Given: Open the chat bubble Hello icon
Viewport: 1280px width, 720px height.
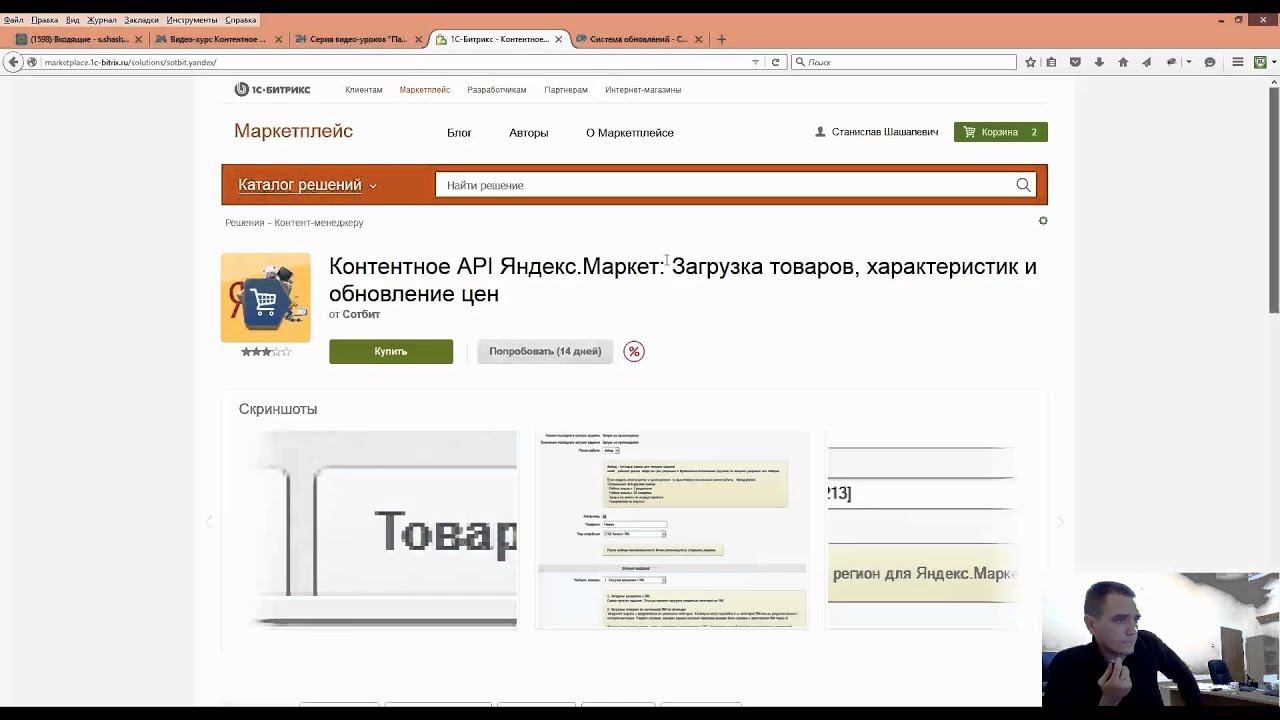Looking at the screenshot, I should coord(1210,62).
